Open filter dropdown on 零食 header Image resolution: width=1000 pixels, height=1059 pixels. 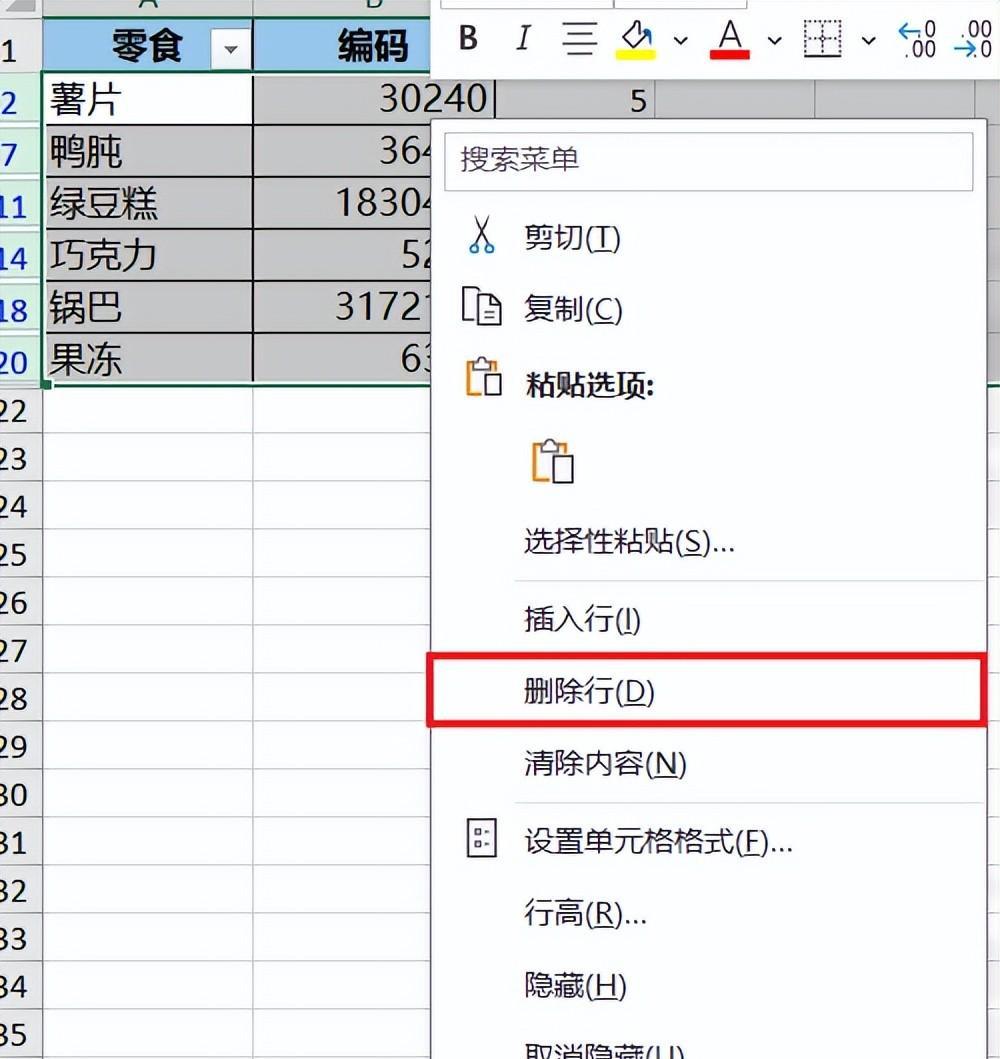pos(230,49)
